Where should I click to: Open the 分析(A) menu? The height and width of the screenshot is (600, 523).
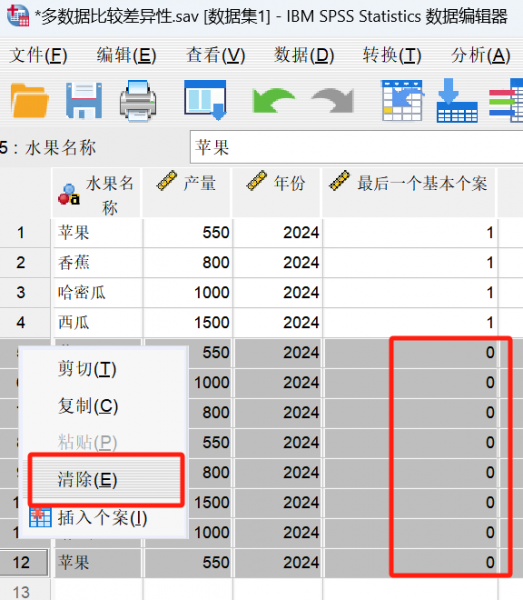481,55
